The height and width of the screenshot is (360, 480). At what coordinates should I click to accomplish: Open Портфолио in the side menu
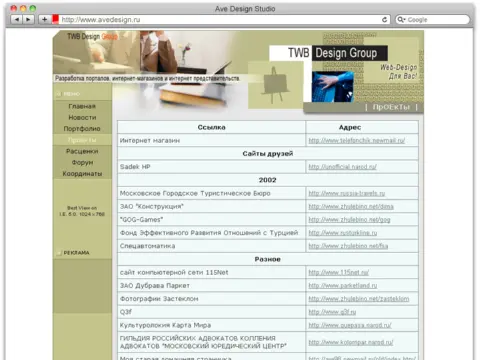[82, 129]
